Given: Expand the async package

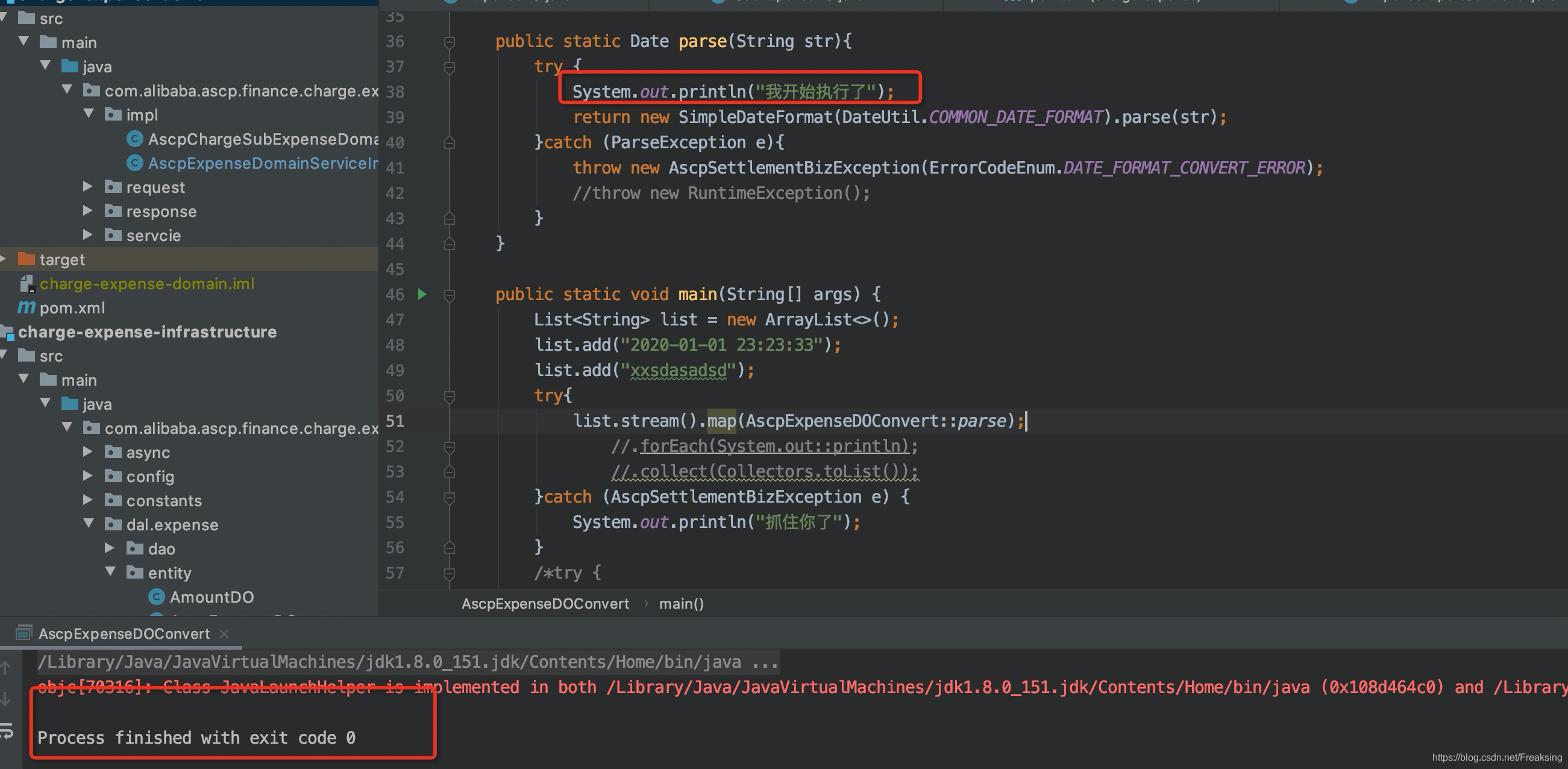Looking at the screenshot, I should pyautogui.click(x=88, y=452).
